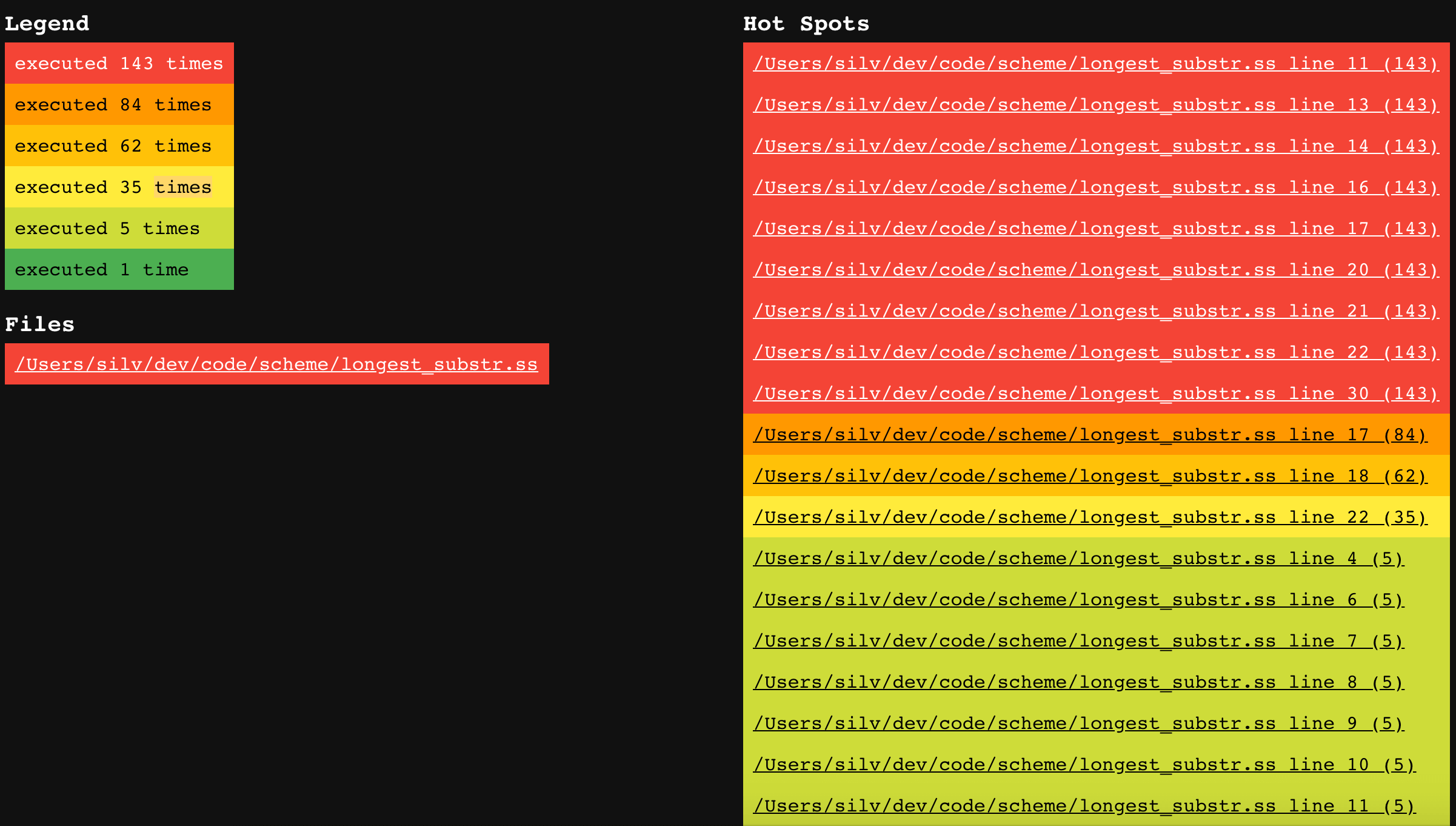The width and height of the screenshot is (1456, 826).
Task: Open the longest_substr.ss file link under Files
Action: [276, 364]
